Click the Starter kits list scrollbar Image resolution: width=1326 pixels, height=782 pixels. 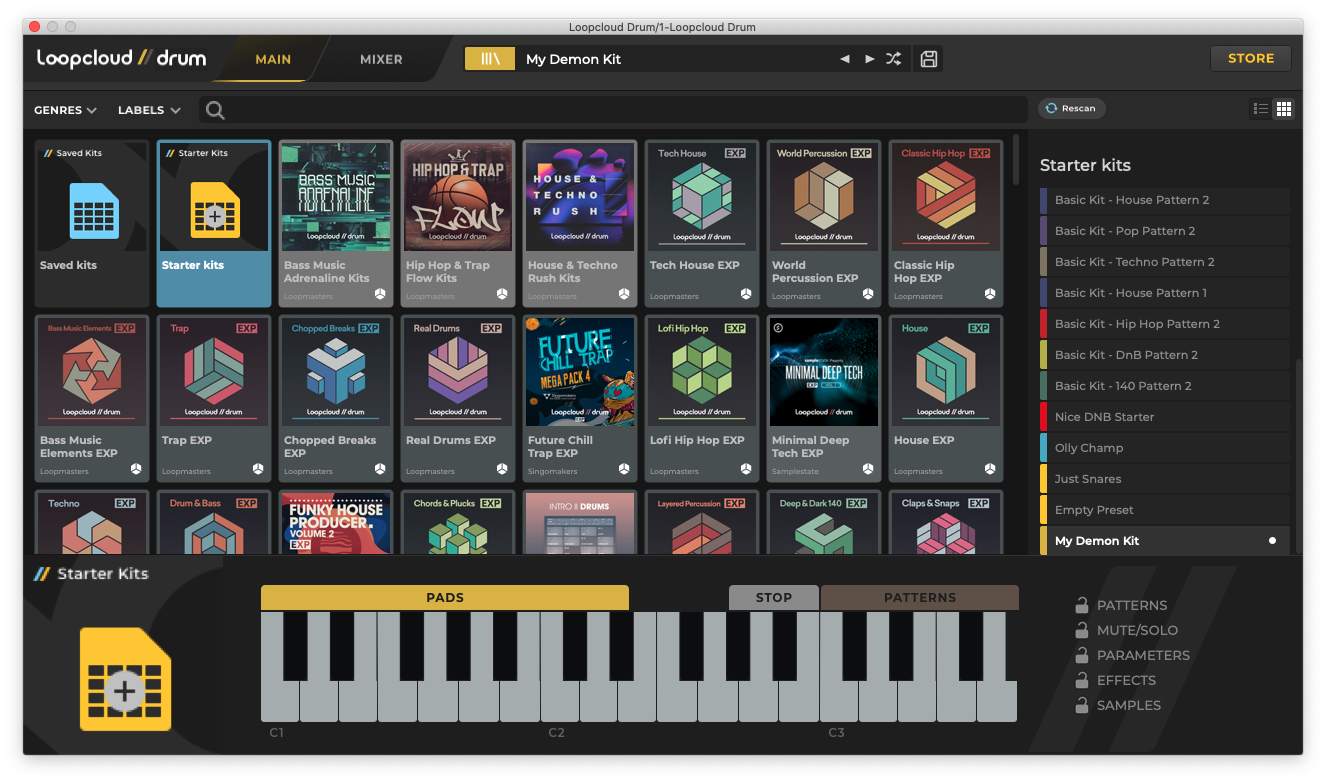coord(1298,455)
